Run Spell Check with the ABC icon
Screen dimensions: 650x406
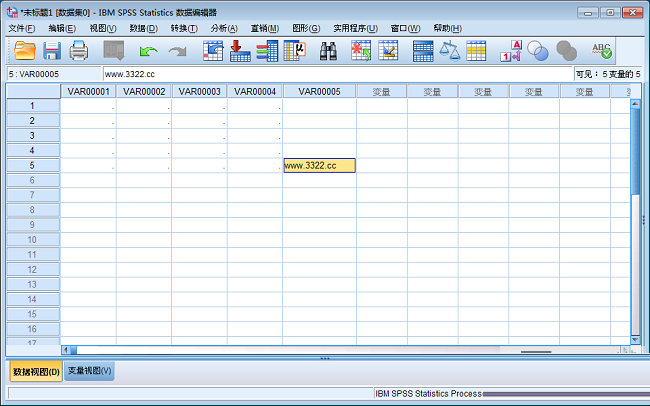(x=601, y=50)
